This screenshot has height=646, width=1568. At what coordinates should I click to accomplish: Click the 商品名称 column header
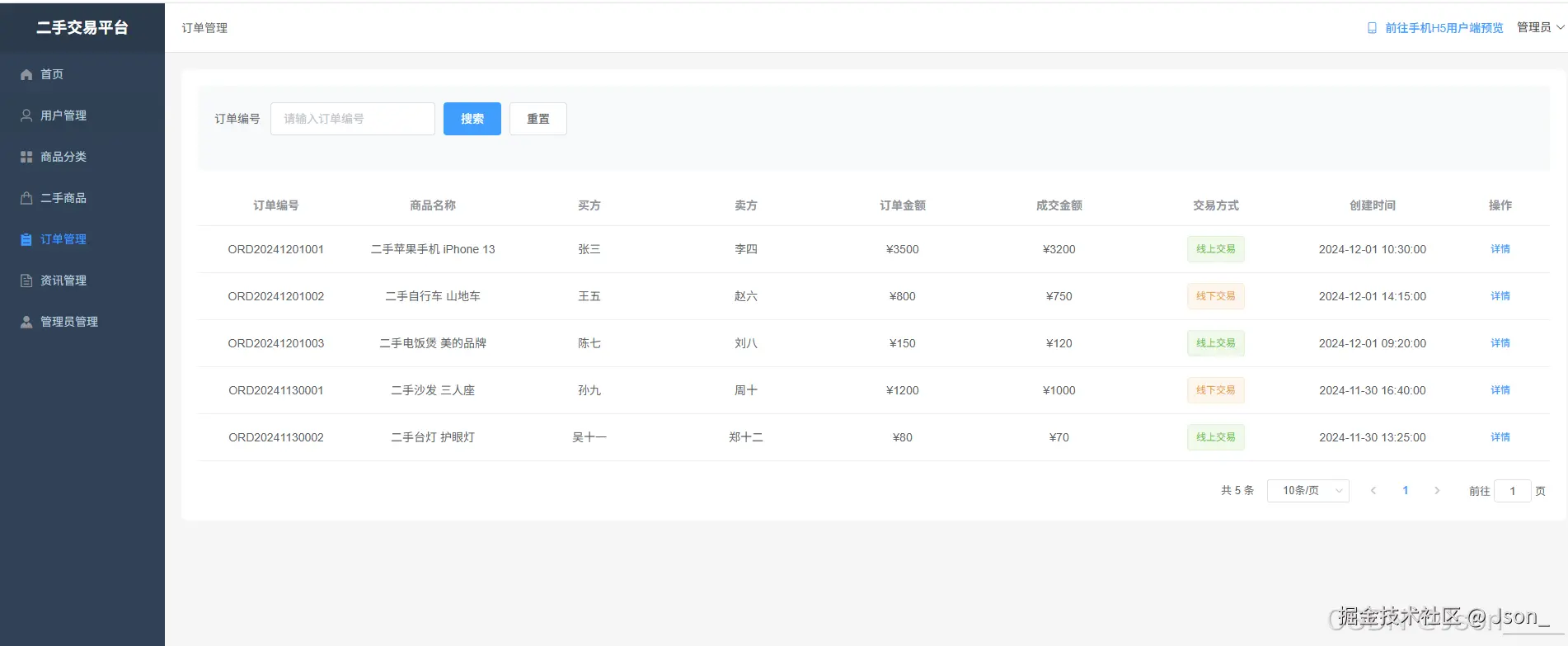(433, 205)
